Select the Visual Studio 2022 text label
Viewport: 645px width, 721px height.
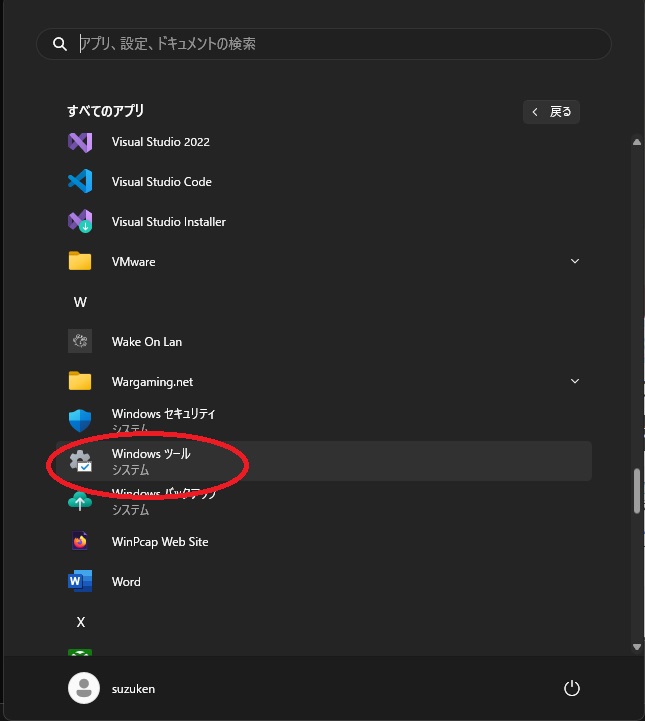(x=160, y=142)
